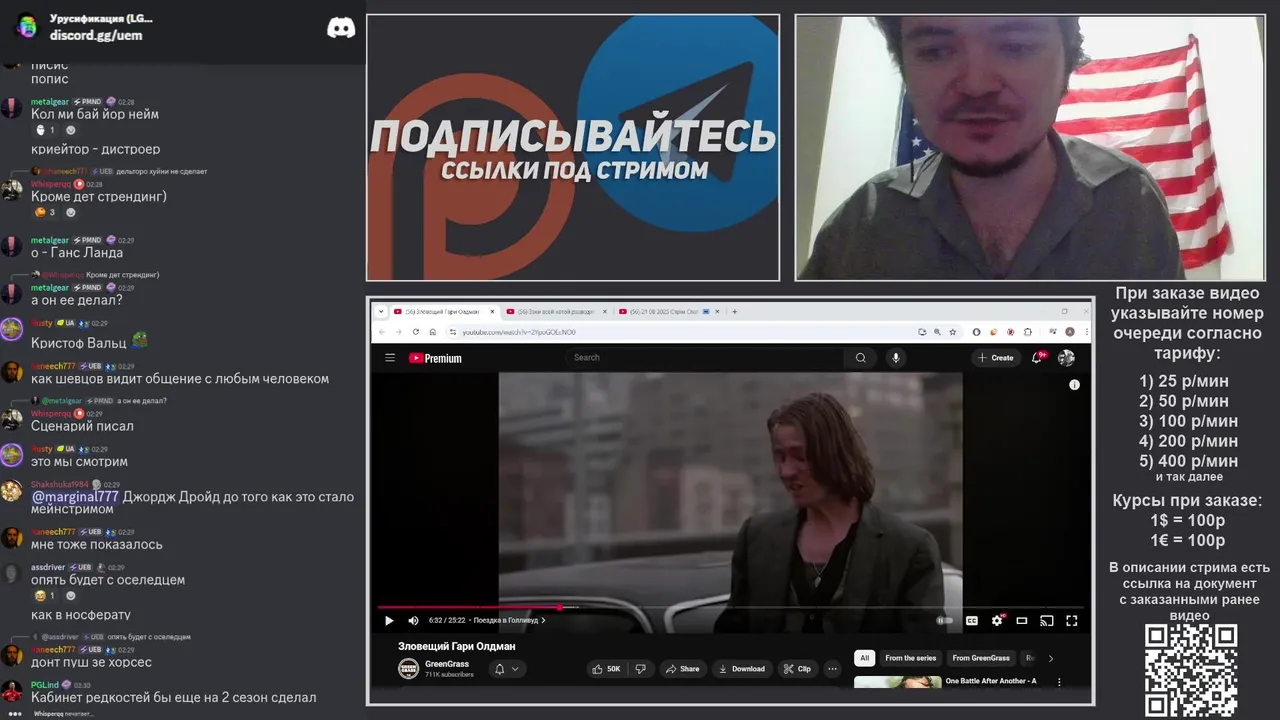Image resolution: width=1280 pixels, height=720 pixels.
Task: Open the player settings gear
Action: [997, 620]
